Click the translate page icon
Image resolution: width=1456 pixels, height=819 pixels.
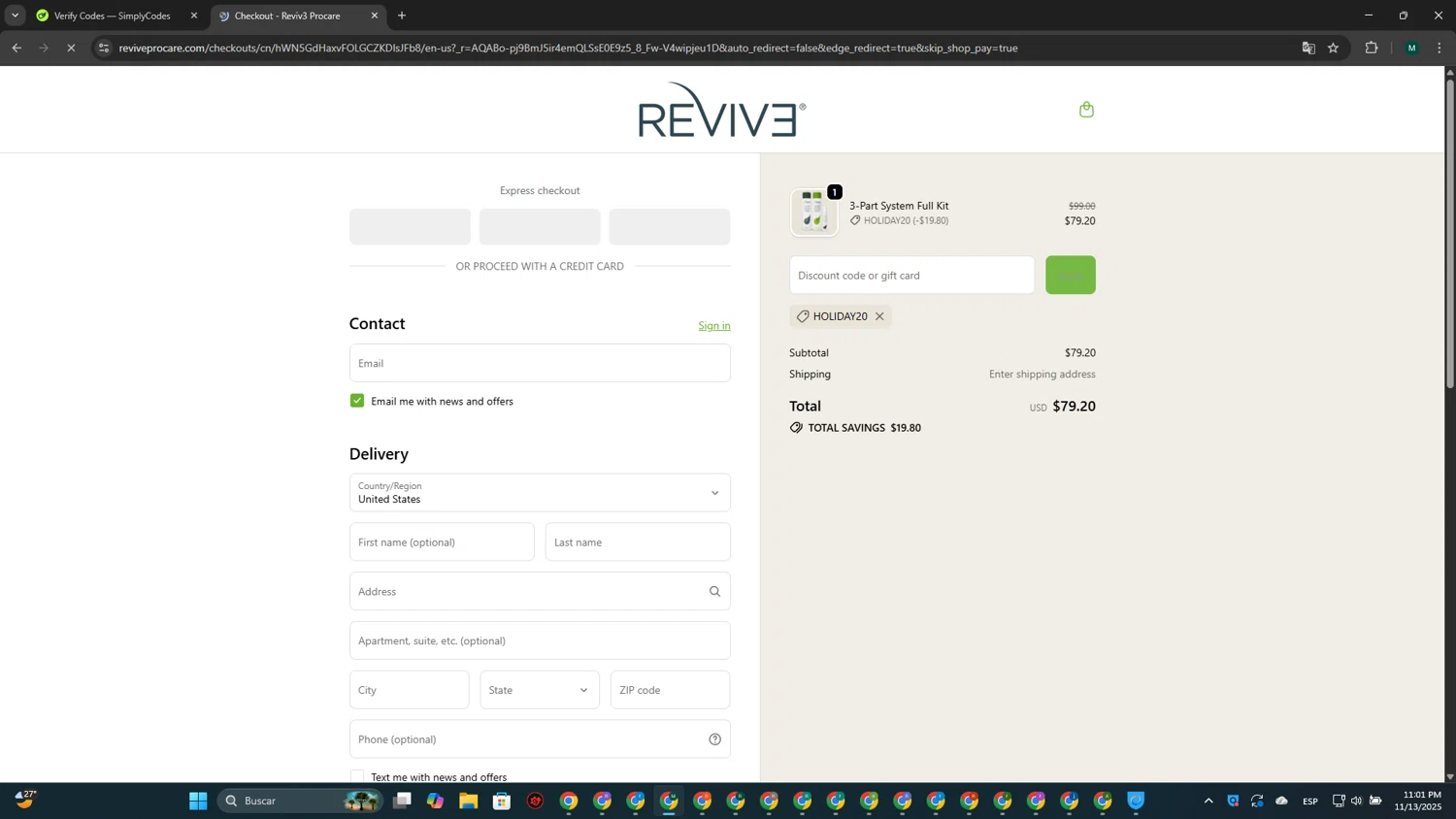(x=1308, y=48)
